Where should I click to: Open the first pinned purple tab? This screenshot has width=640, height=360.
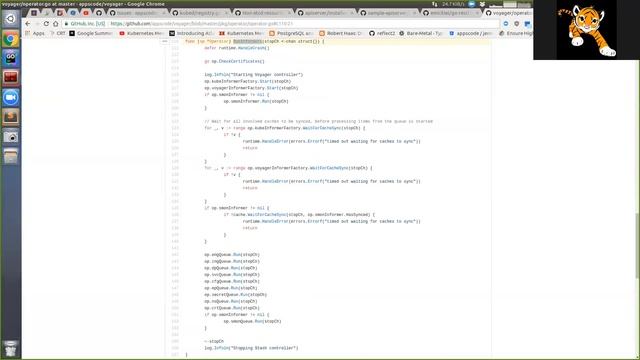click(x=34, y=13)
